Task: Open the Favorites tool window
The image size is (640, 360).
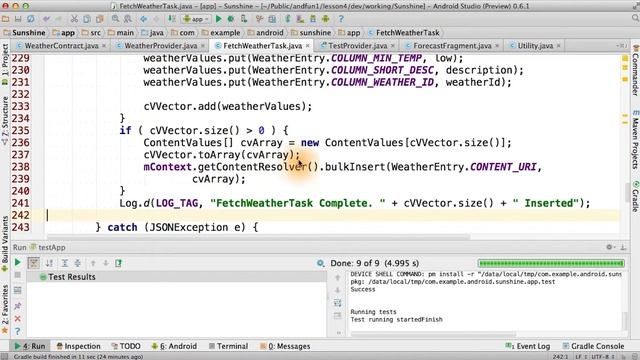Action: 4,309
